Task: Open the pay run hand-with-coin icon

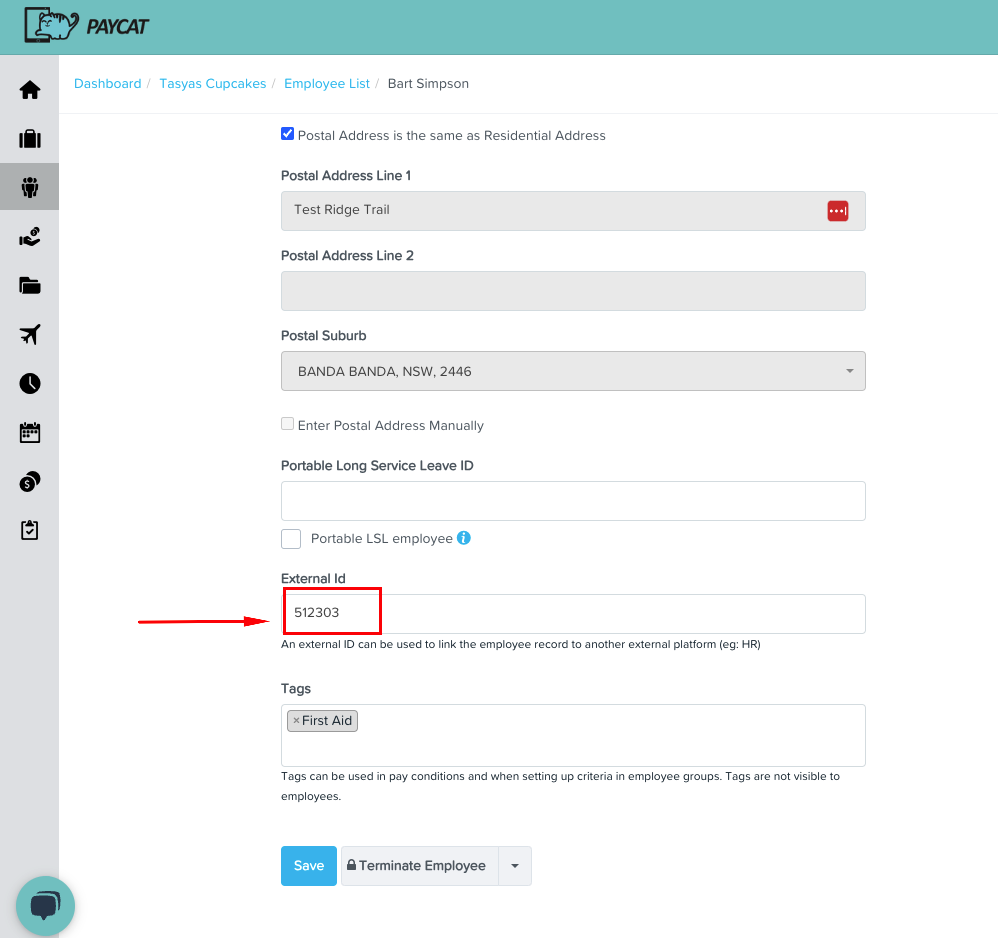Action: click(30, 236)
